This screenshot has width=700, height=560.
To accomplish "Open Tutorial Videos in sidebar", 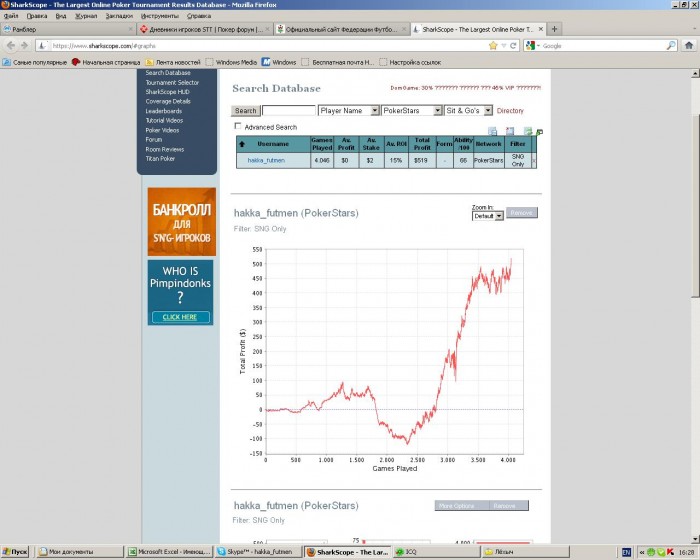I will 164,121.
